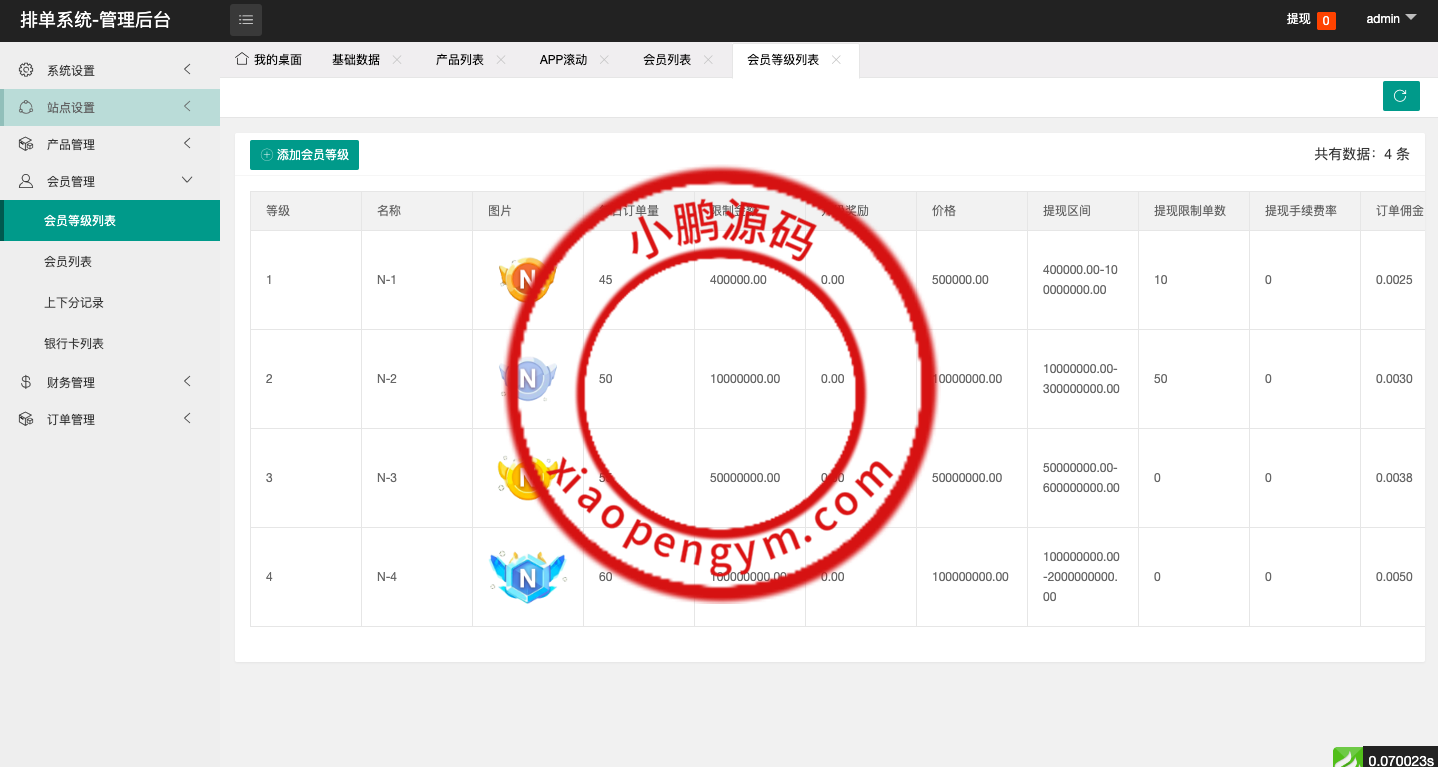Switch to the 我的桌面 home tab
1438x767 pixels.
[x=268, y=60]
